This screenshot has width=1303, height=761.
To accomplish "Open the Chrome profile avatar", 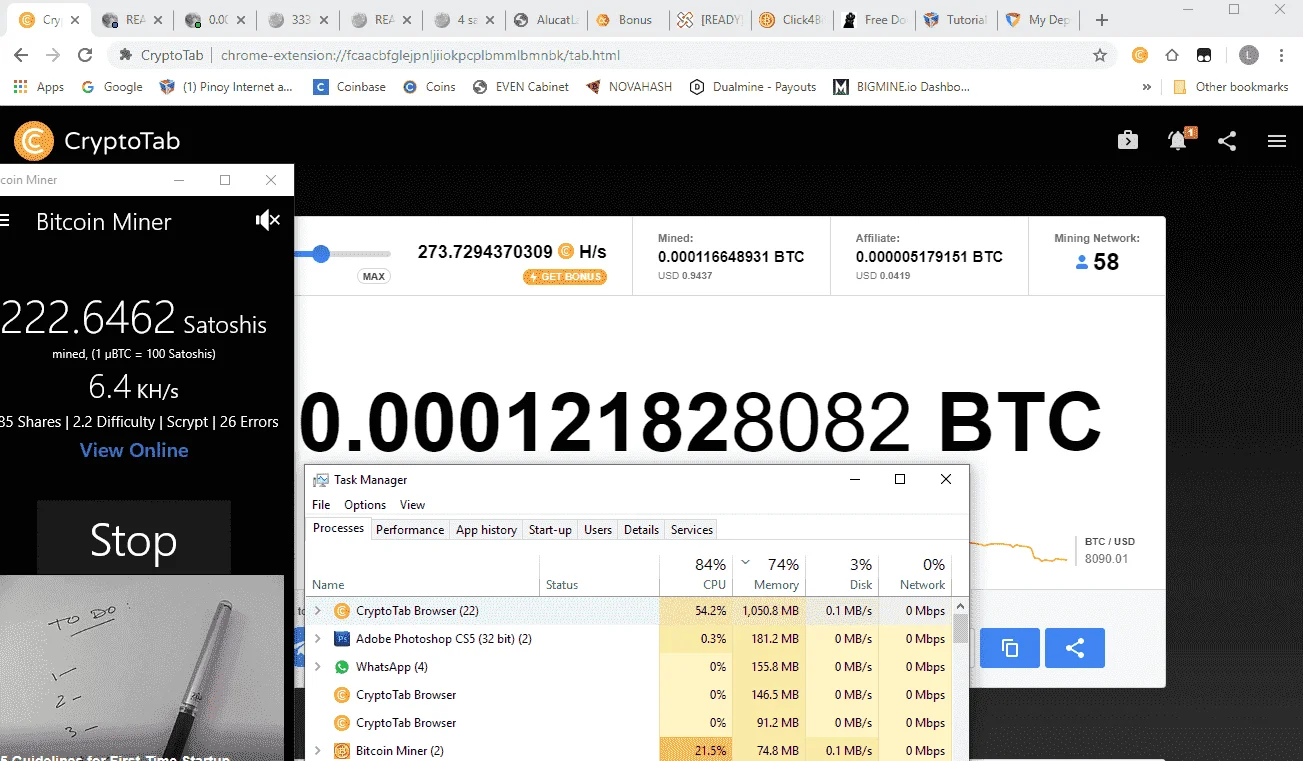I will click(x=1249, y=55).
